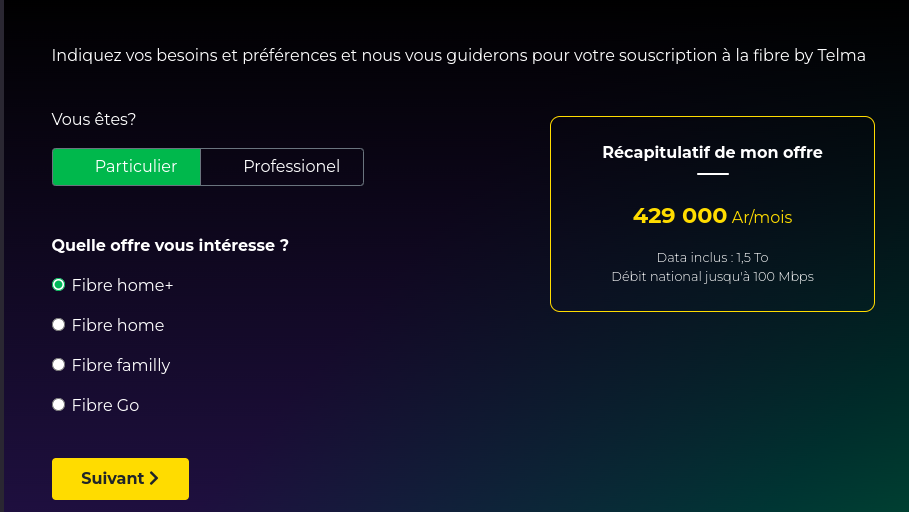
Task: Pick the Fibre familly radio button
Action: click(x=58, y=365)
